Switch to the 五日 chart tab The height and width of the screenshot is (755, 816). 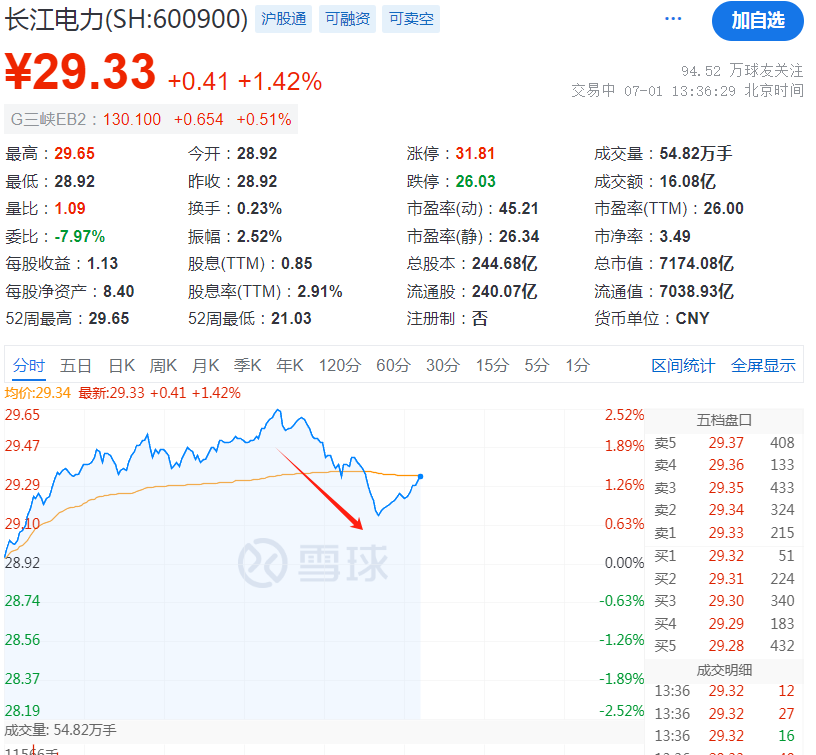(75, 365)
